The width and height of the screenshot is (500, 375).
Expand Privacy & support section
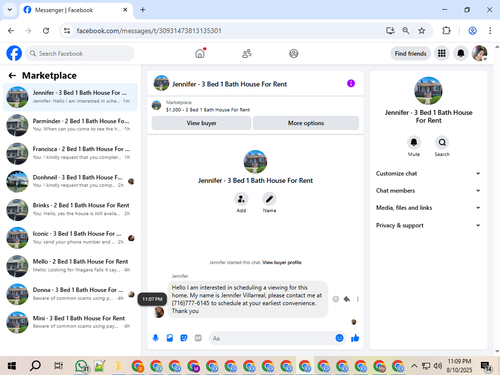[428, 225]
